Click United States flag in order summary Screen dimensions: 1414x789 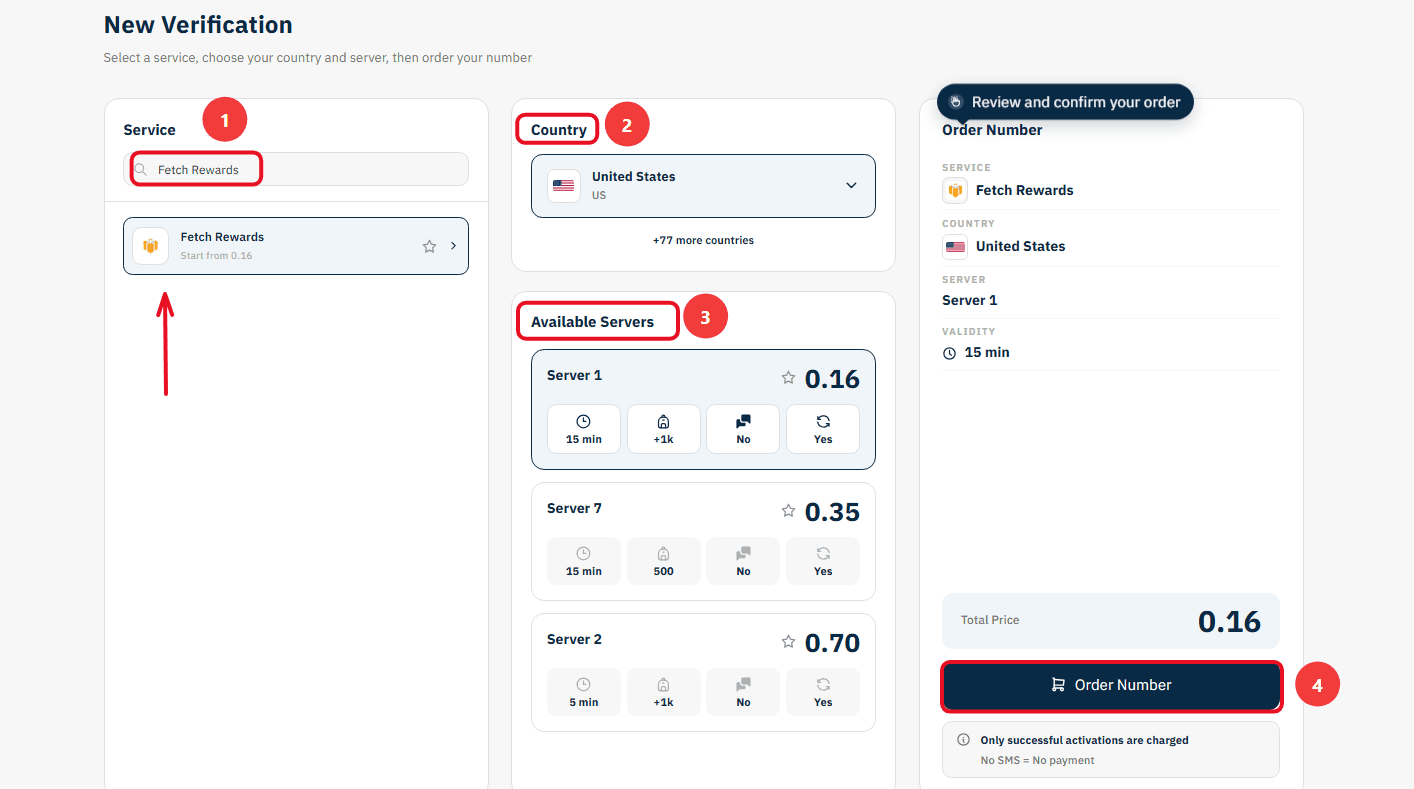pyautogui.click(x=955, y=246)
